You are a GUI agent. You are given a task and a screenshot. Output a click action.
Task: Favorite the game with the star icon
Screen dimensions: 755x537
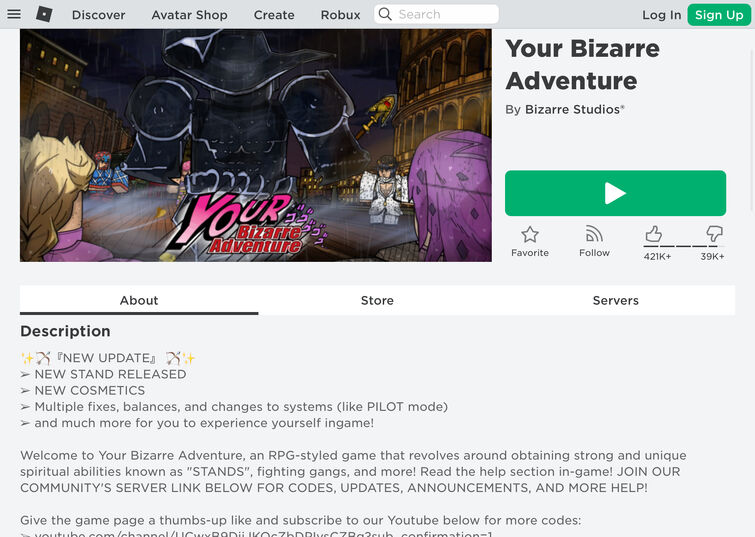(x=530, y=235)
